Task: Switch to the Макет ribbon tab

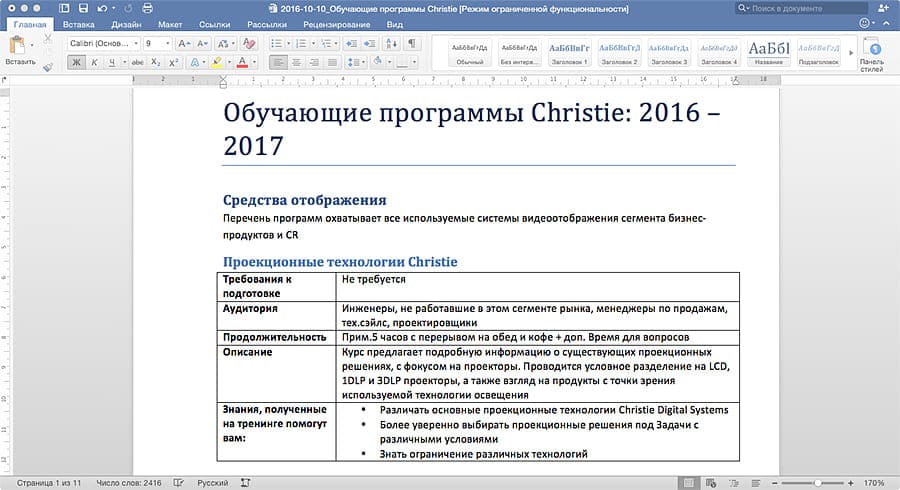Action: (x=170, y=25)
